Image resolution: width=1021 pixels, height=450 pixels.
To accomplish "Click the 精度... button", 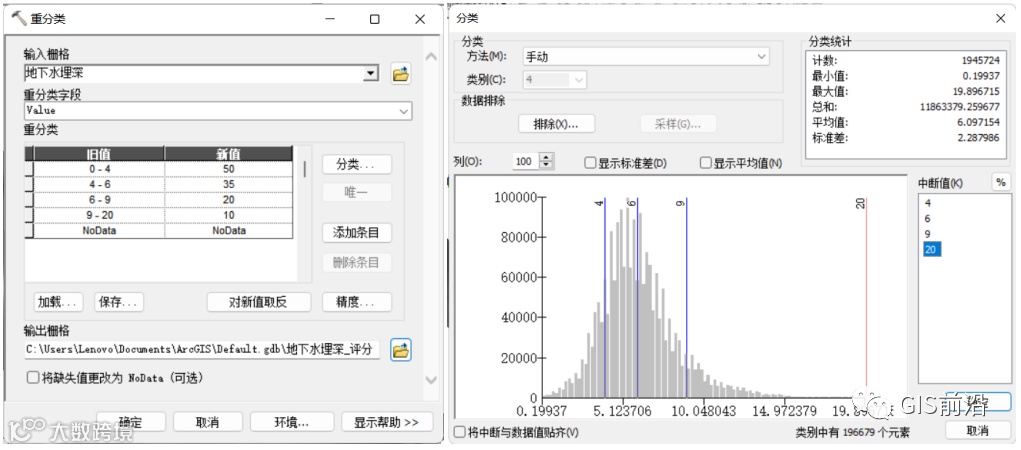I will point(357,302).
